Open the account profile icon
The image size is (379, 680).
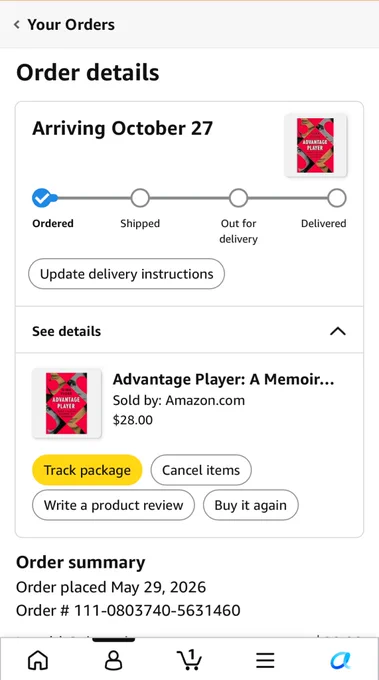(114, 660)
